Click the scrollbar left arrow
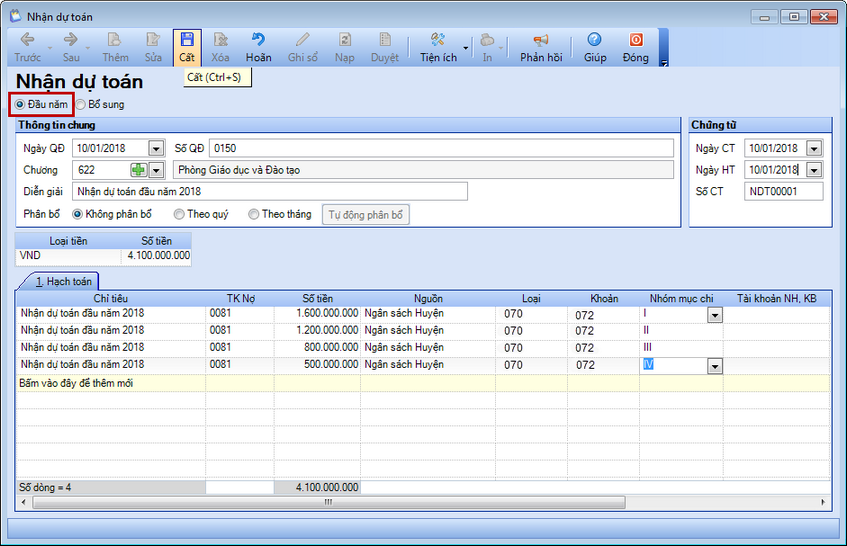This screenshot has width=847, height=546. [23, 502]
